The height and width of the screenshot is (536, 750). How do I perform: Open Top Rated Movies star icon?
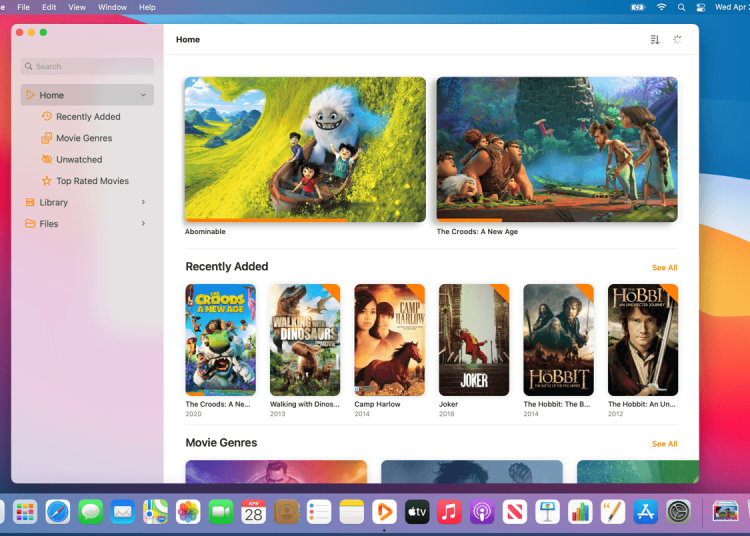pos(47,181)
